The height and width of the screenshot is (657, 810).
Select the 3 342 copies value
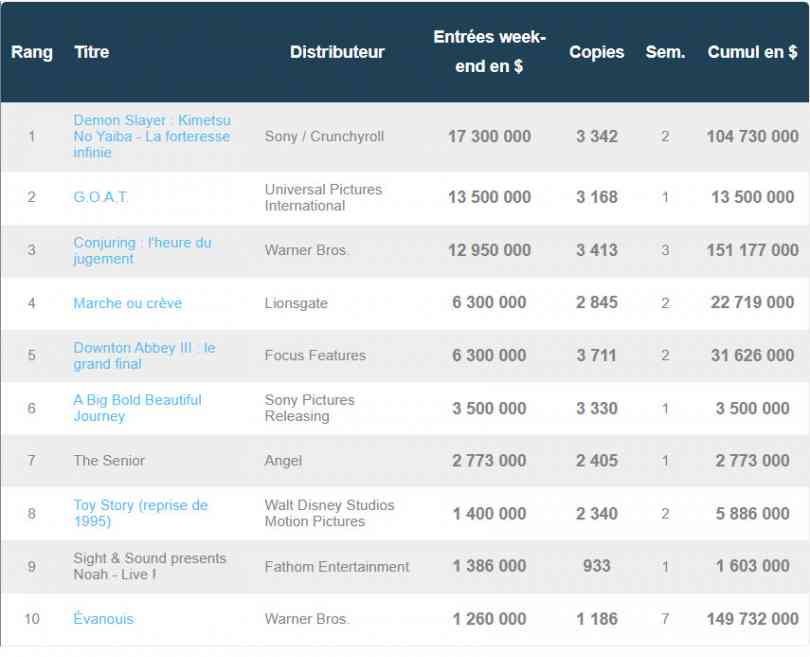pos(597,136)
